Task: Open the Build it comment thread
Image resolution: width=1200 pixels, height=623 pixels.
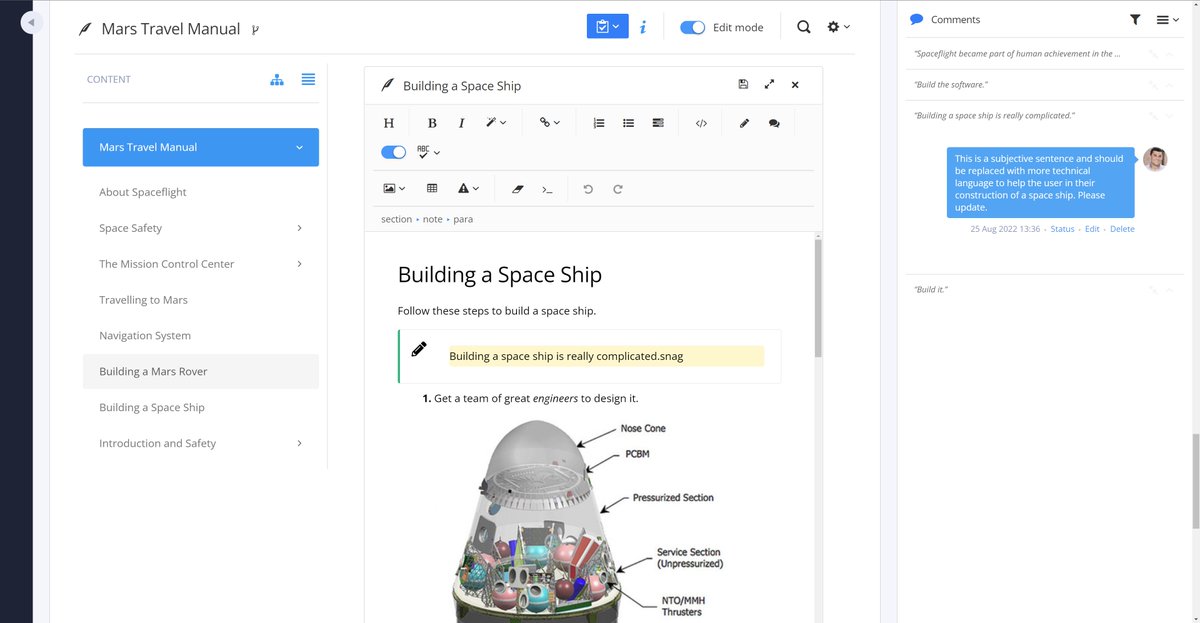Action: (931, 289)
